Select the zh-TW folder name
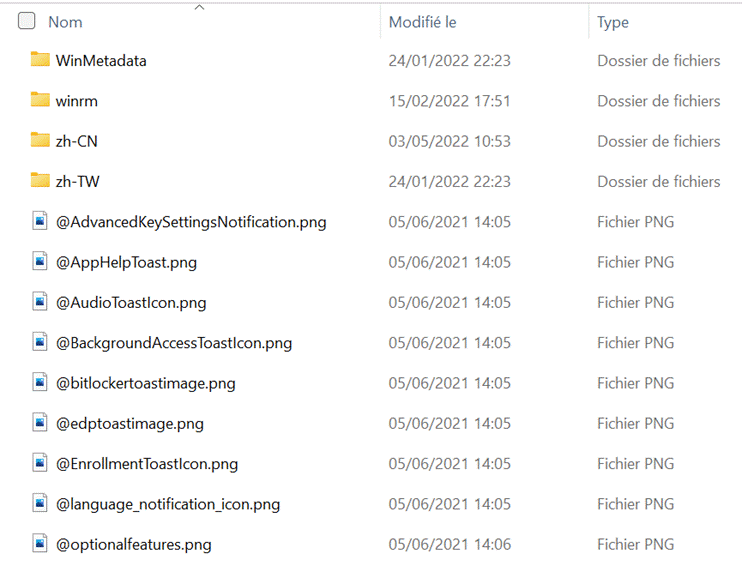 click(x=78, y=181)
